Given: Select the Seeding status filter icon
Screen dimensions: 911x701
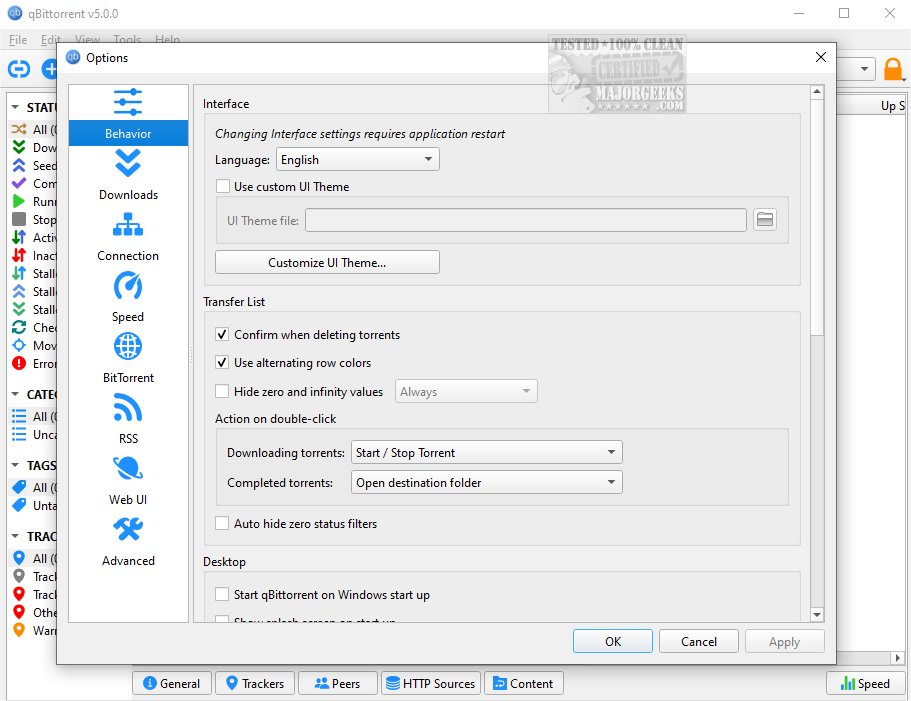Looking at the screenshot, I should click(19, 165).
